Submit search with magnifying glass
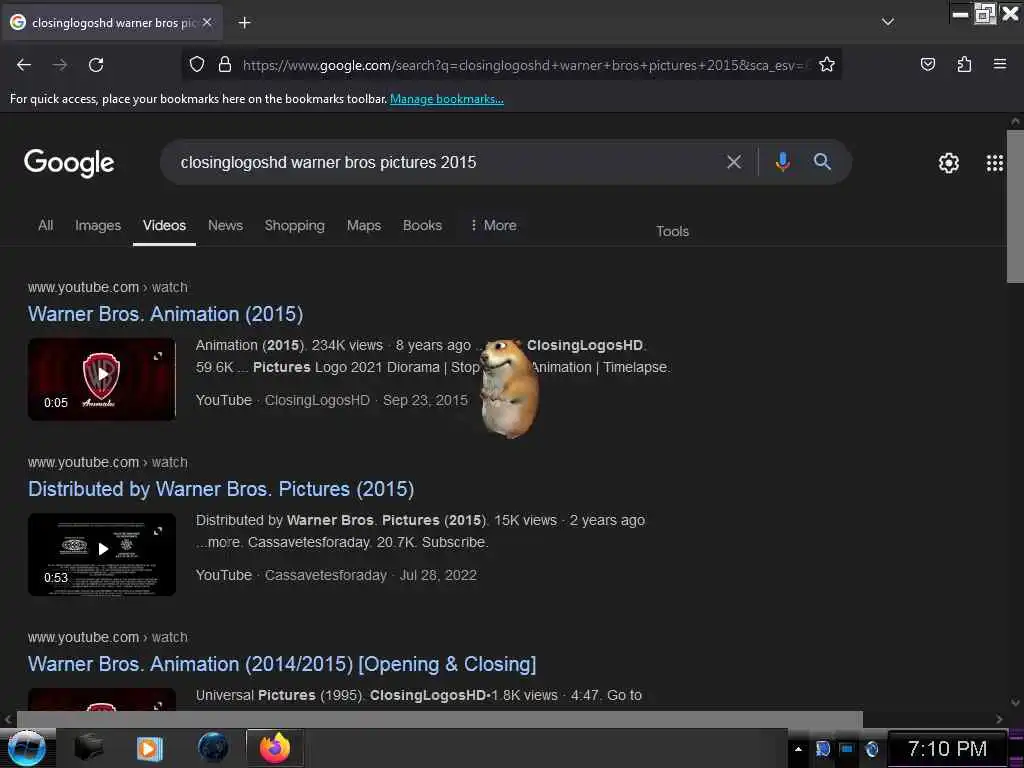Viewport: 1024px width, 768px height. [822, 162]
